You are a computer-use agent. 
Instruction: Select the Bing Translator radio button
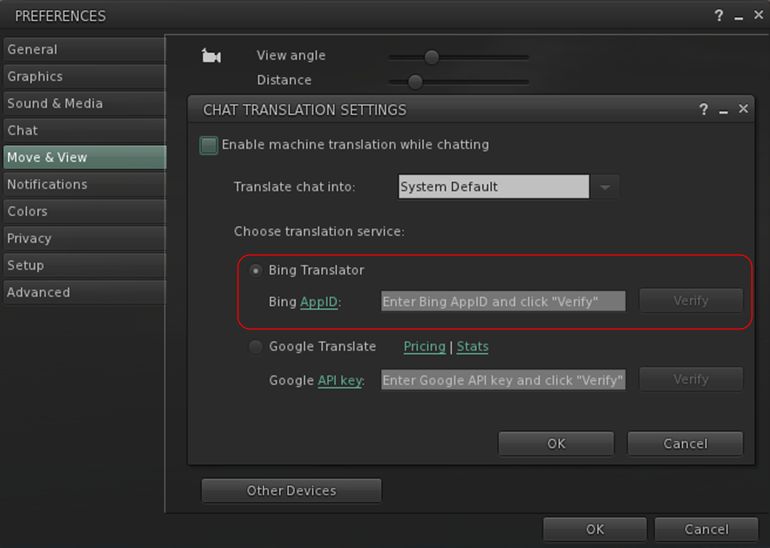(256, 271)
